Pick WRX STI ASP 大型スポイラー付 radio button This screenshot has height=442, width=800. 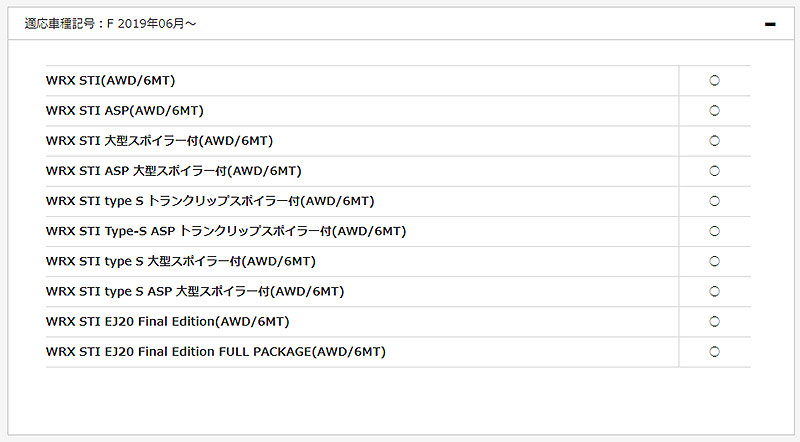(714, 171)
